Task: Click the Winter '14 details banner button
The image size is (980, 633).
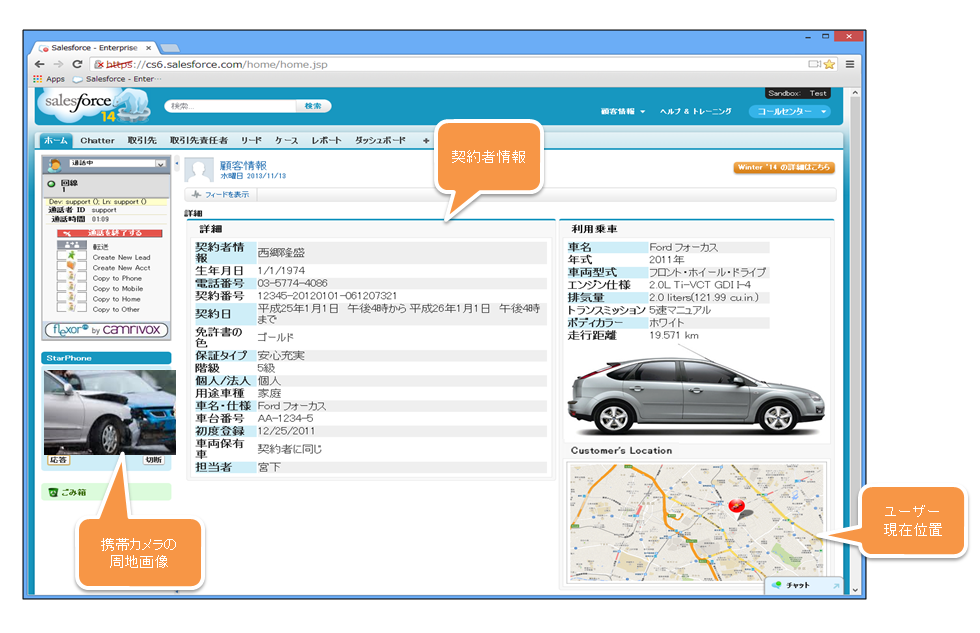Action: point(784,167)
